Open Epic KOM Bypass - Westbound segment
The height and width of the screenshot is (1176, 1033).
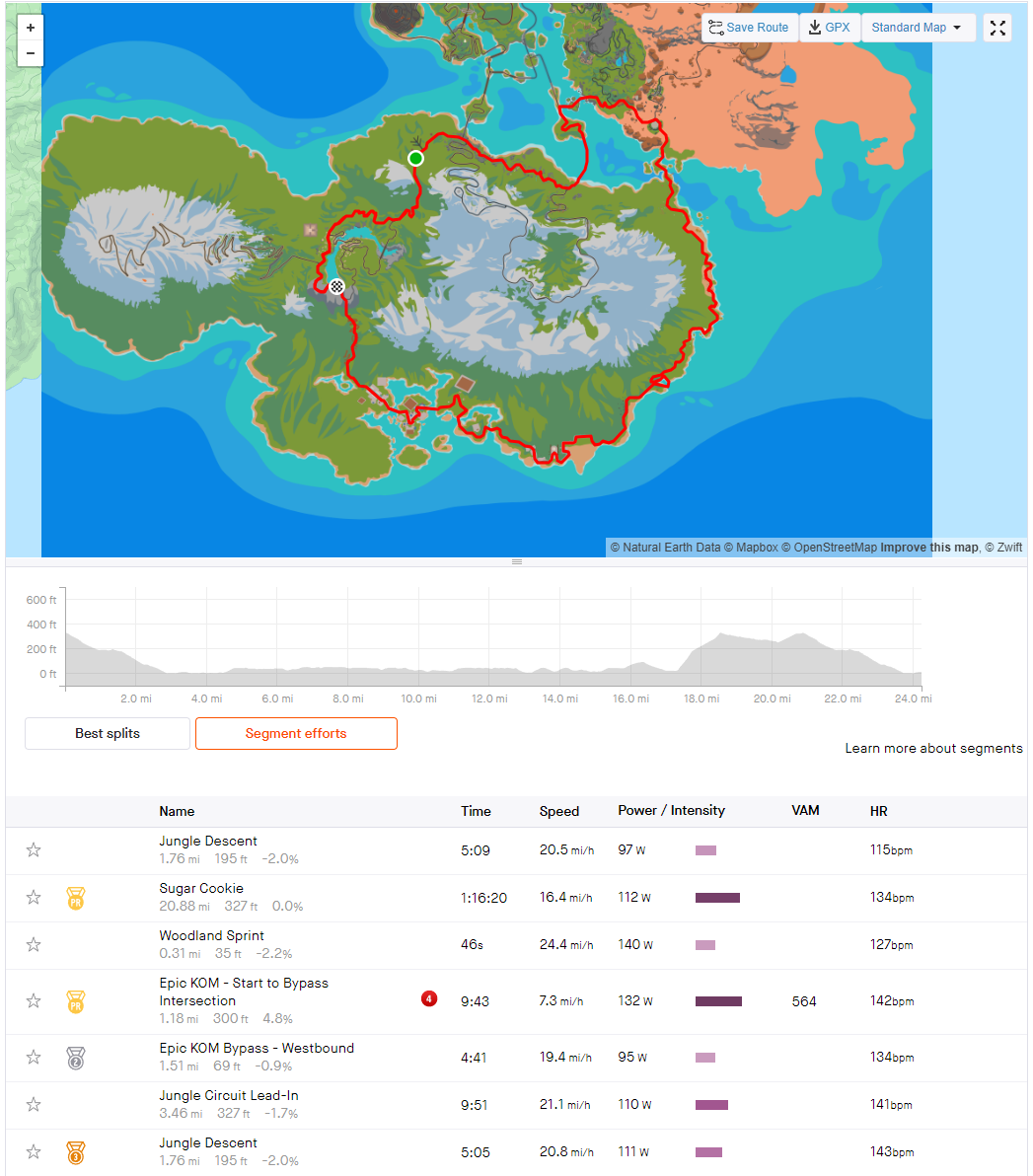pyautogui.click(x=257, y=1048)
